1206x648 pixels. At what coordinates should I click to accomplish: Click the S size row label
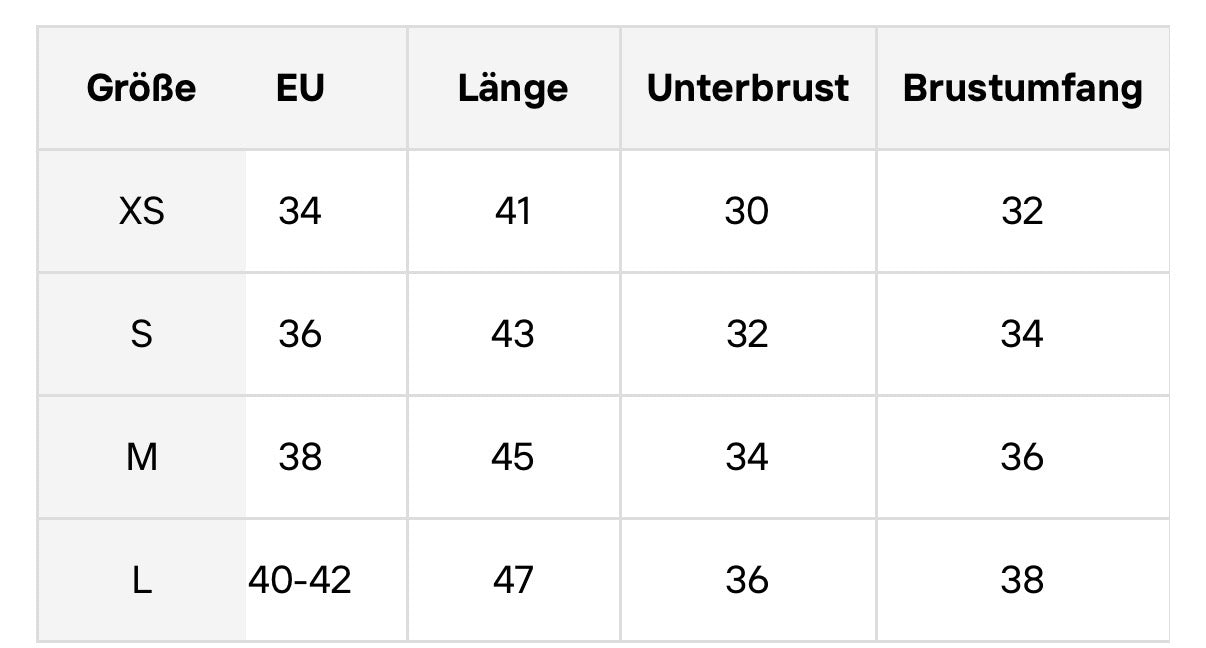tap(141, 334)
